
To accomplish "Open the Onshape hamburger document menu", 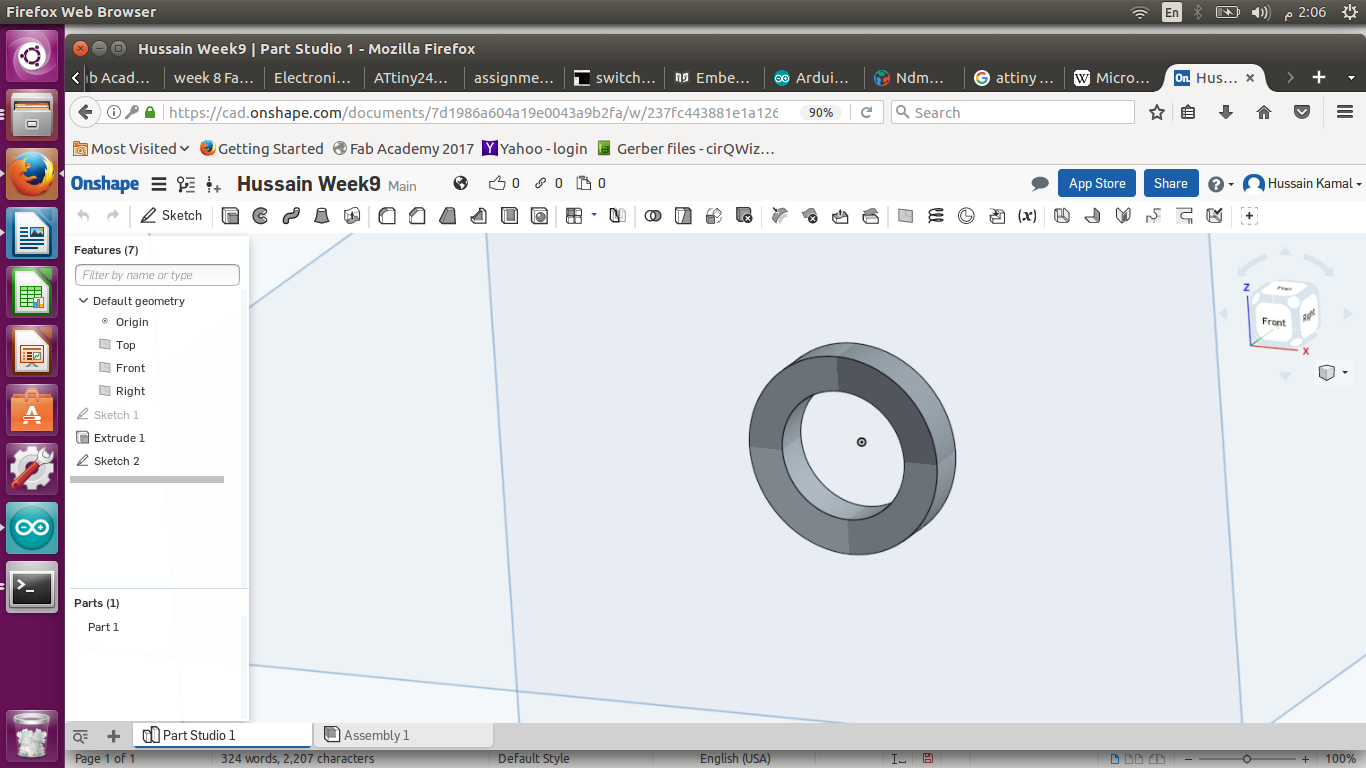I will pyautogui.click(x=159, y=183).
